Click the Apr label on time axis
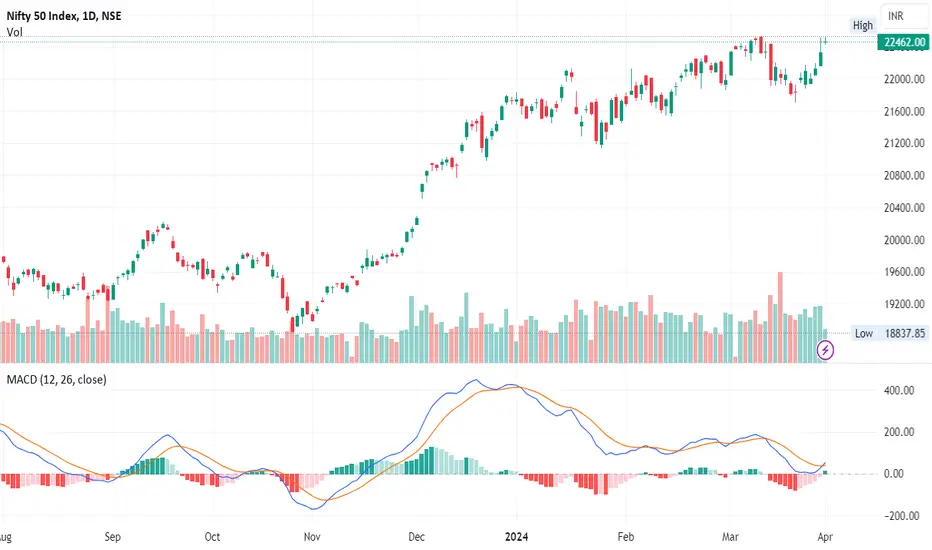This screenshot has height=550, width=932. click(824, 536)
